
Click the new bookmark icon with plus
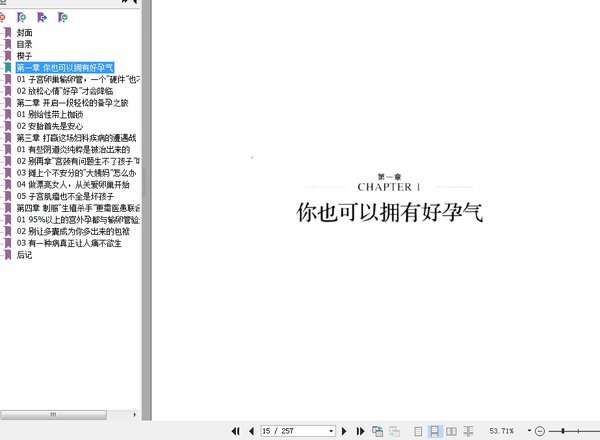pos(21,18)
